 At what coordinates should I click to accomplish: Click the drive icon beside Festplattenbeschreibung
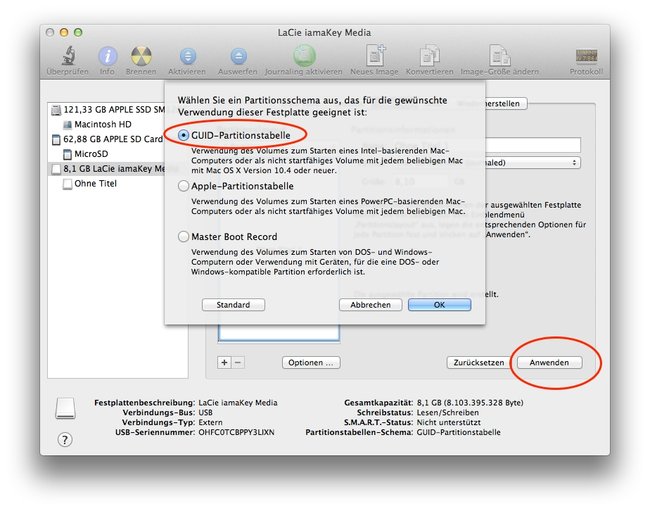point(65,408)
